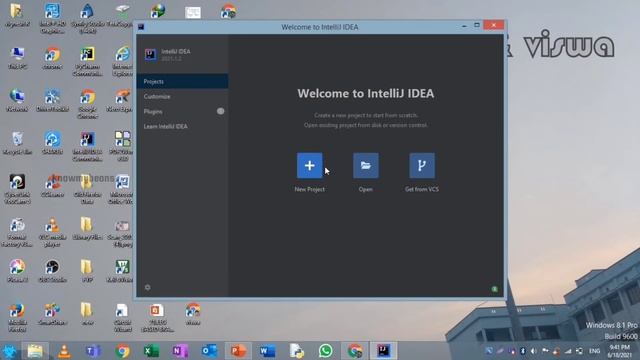Open the gear options menu in IntelliJ sidebar
The height and width of the screenshot is (360, 640).
click(147, 287)
